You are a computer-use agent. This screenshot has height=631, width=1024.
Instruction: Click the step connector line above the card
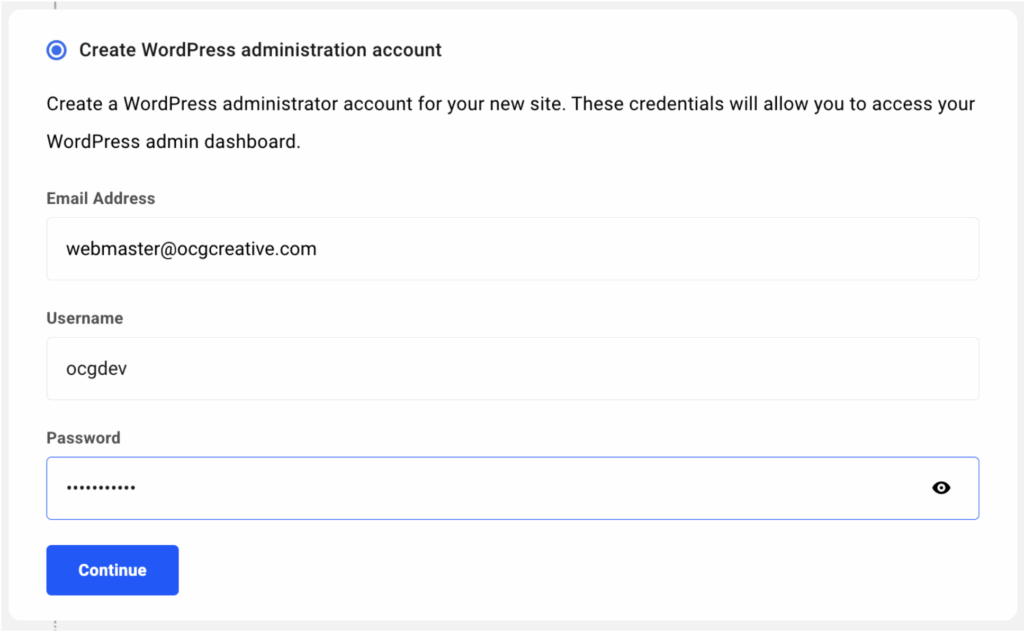tap(55, 5)
